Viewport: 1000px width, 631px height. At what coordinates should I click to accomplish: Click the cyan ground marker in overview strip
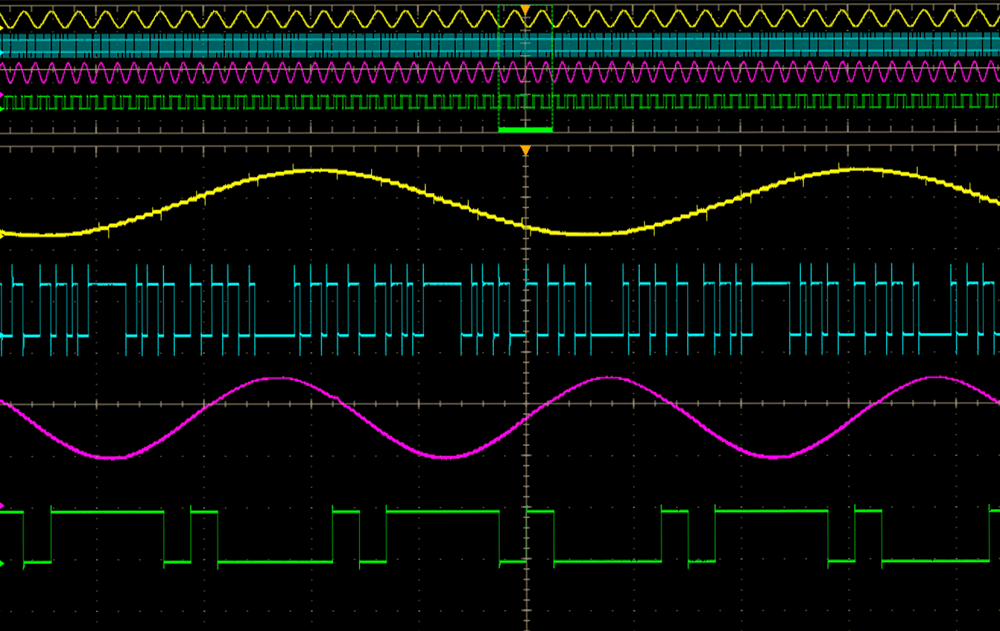[x=3, y=52]
